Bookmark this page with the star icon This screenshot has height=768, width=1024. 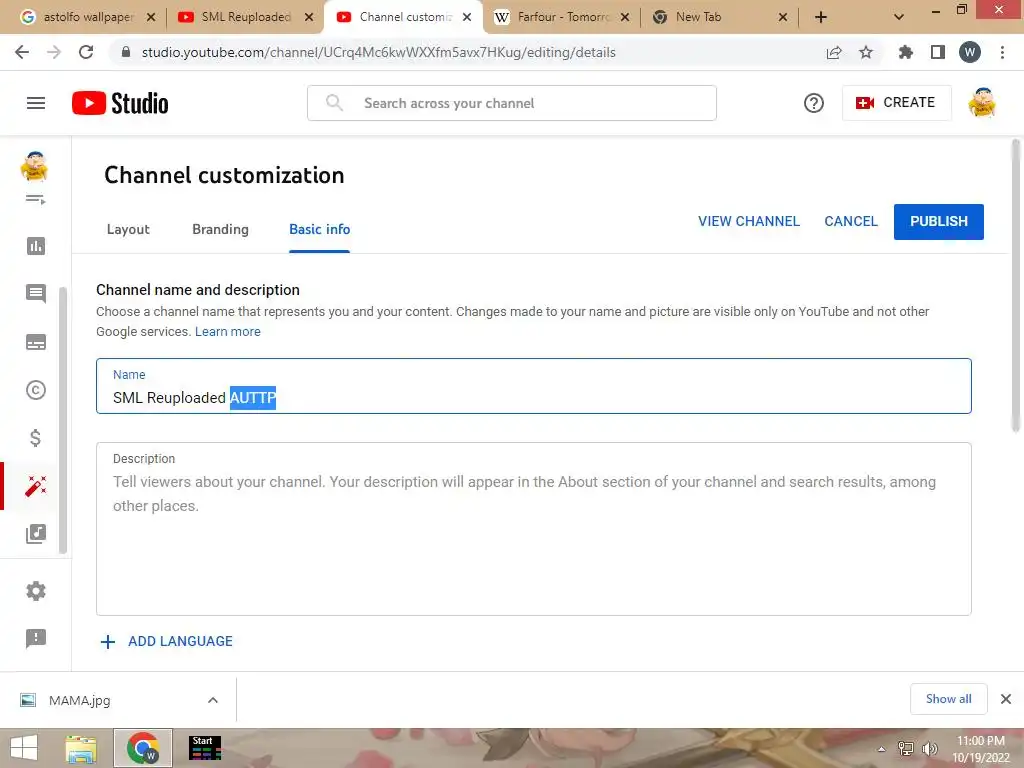pos(866,52)
